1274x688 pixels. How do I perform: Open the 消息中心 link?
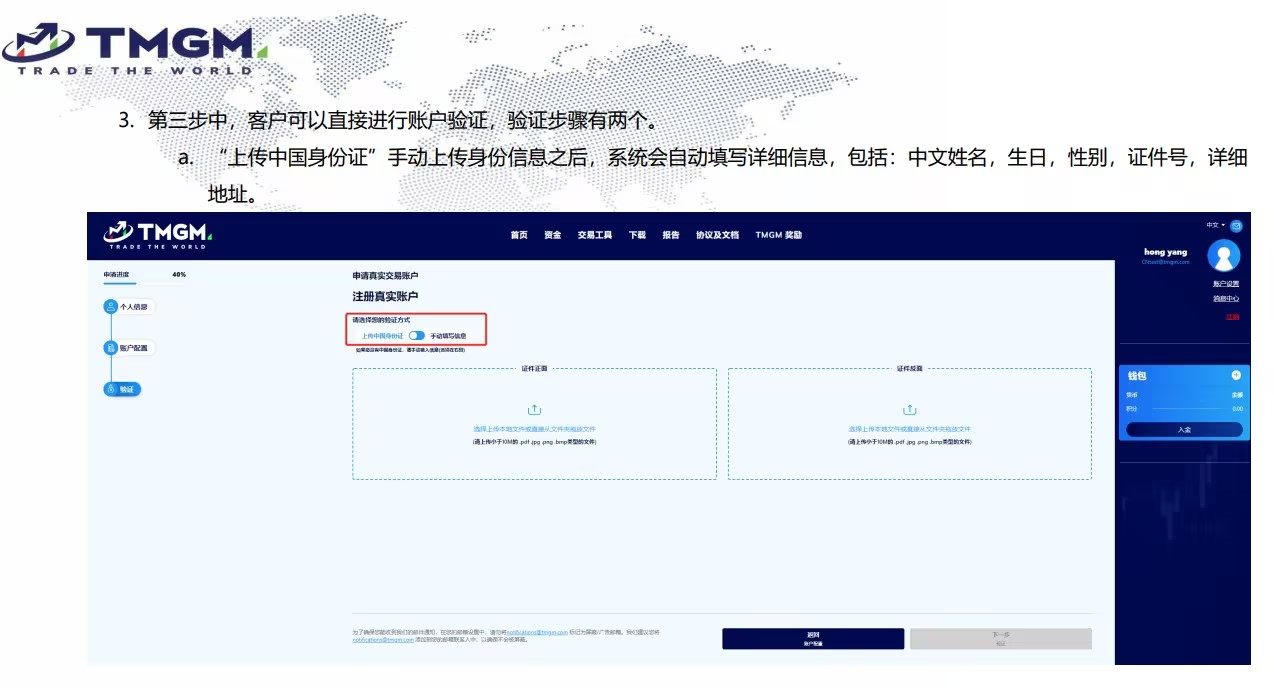(x=1226, y=298)
